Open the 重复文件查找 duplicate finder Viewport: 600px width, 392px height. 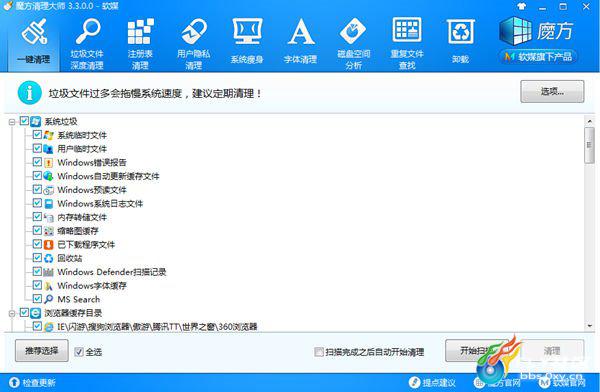pos(407,43)
